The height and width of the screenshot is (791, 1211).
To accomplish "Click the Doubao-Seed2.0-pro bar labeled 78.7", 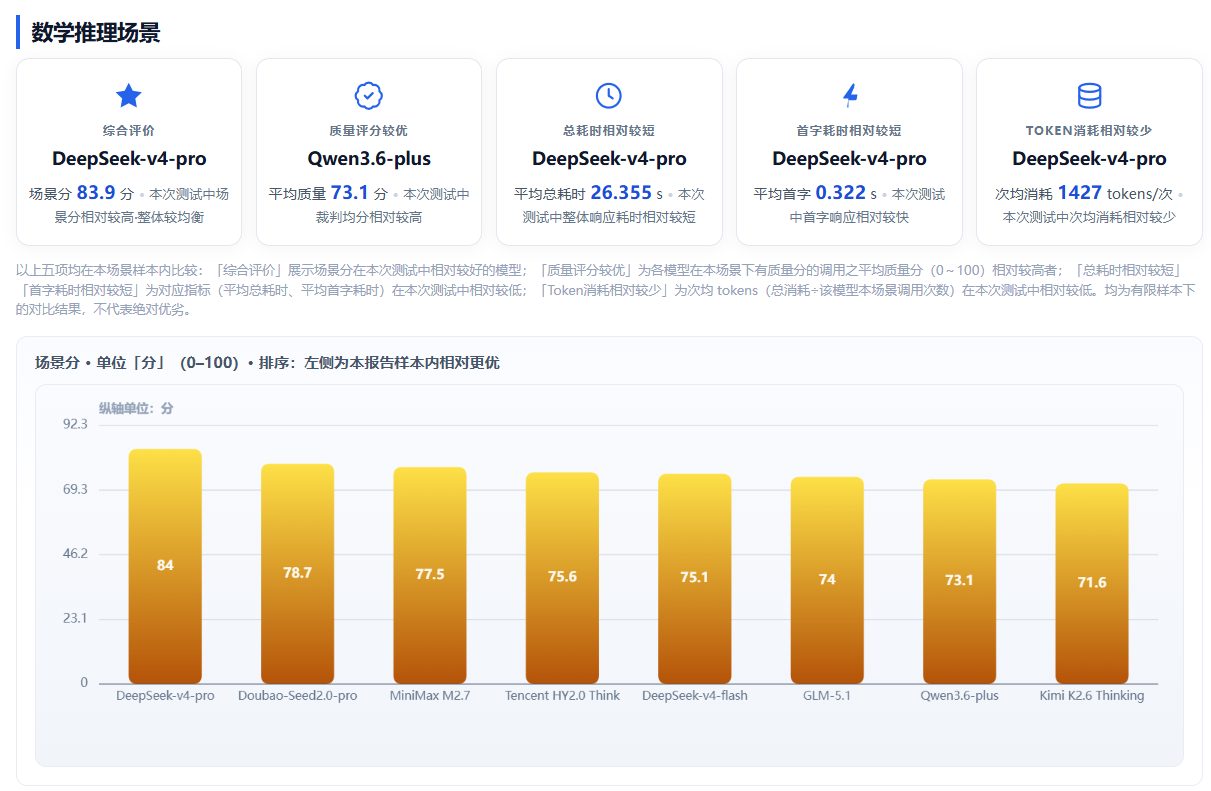I will coord(297,574).
